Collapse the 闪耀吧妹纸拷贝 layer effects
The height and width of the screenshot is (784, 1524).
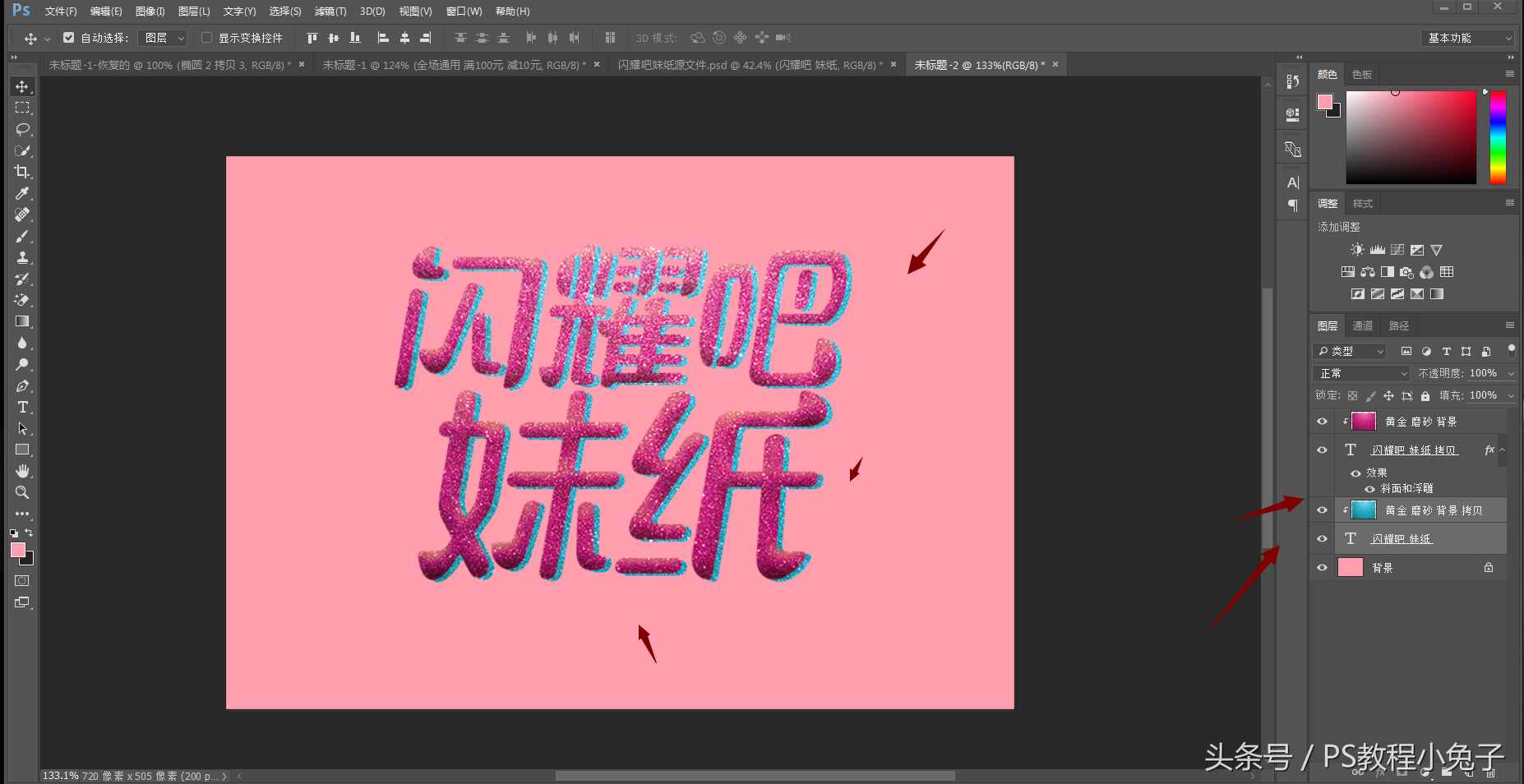pyautogui.click(x=1503, y=450)
